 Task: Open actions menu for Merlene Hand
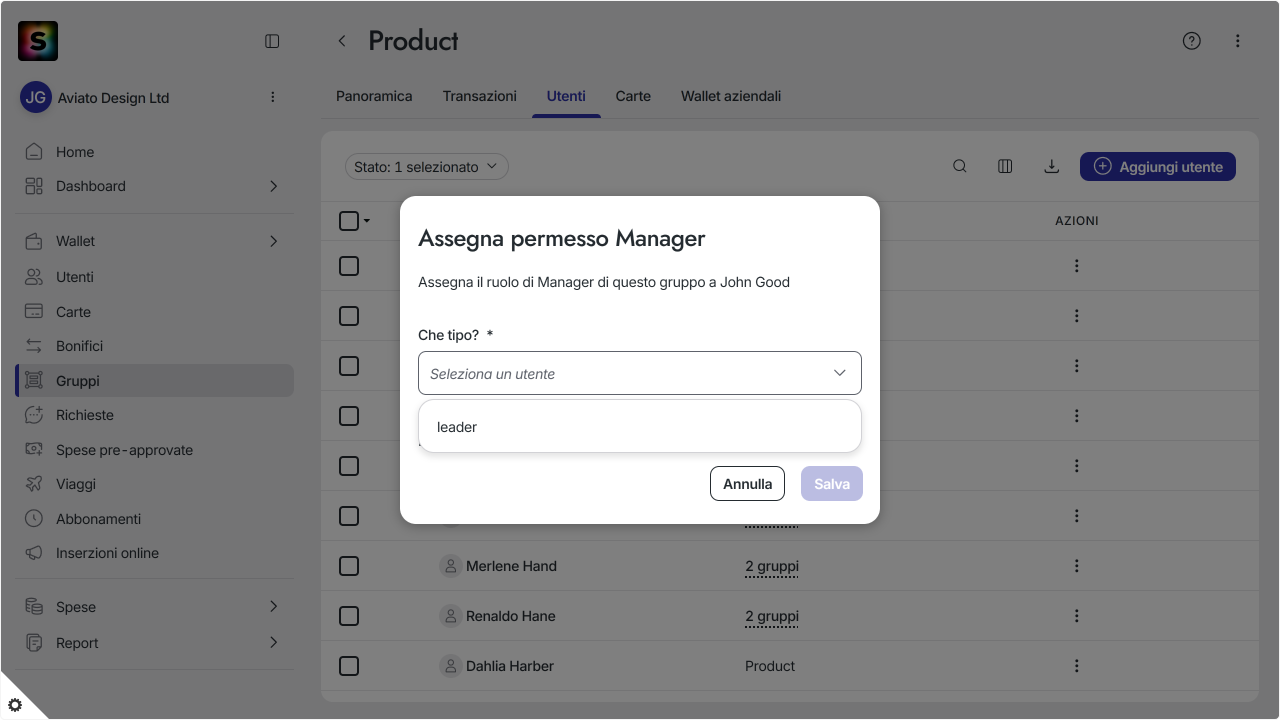(1077, 566)
